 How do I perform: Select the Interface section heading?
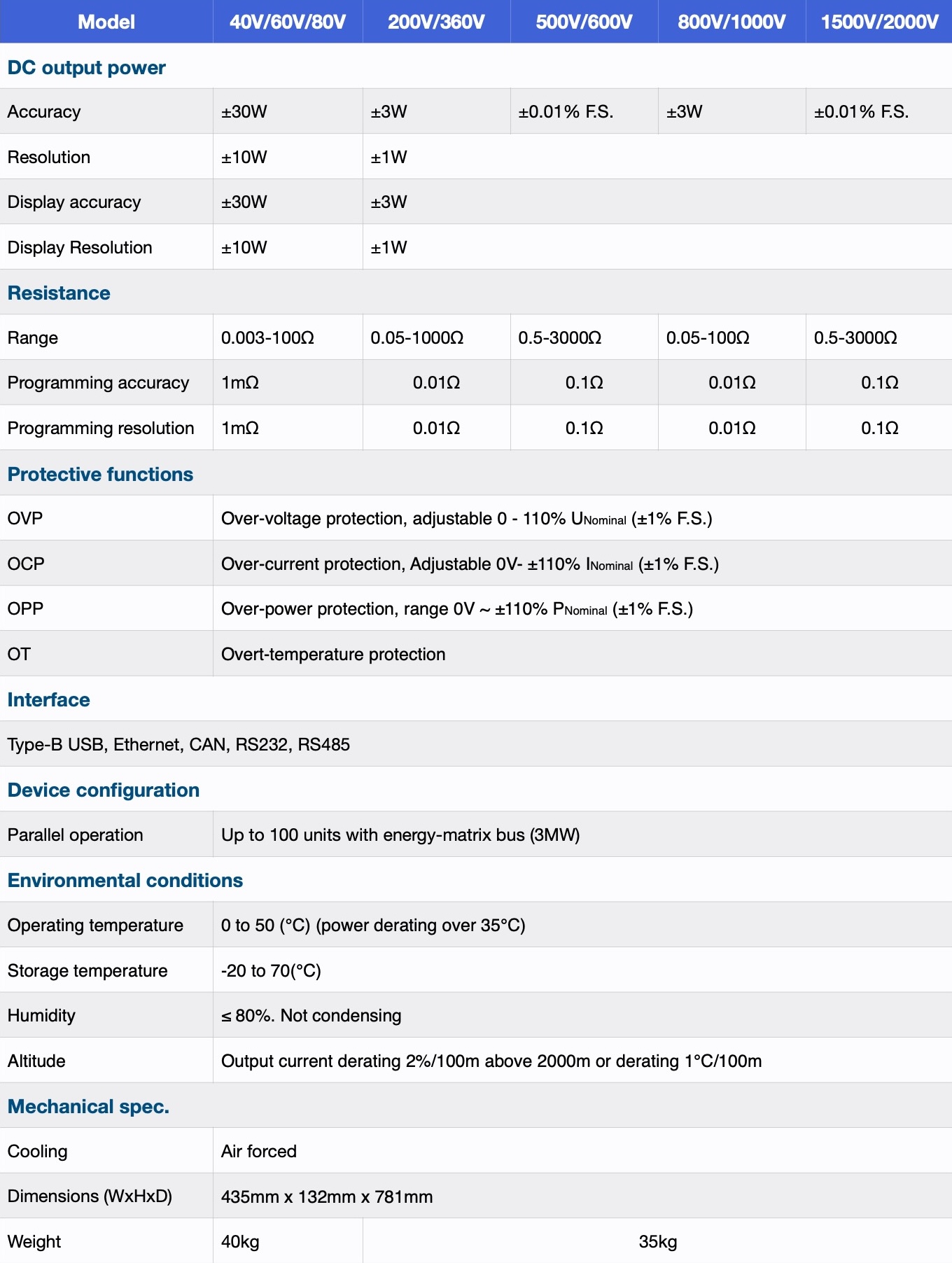(48, 699)
